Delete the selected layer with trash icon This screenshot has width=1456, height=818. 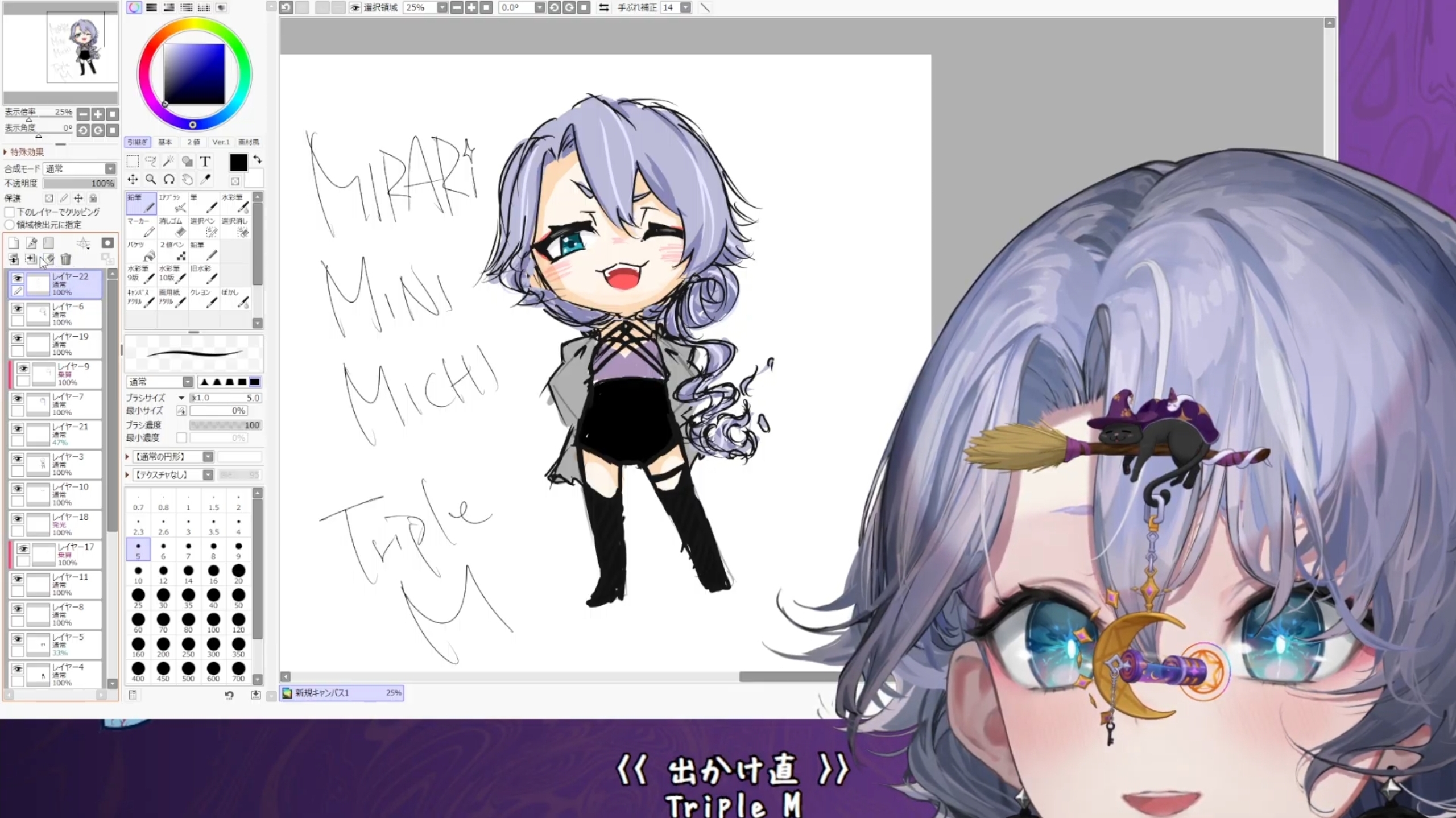point(65,259)
